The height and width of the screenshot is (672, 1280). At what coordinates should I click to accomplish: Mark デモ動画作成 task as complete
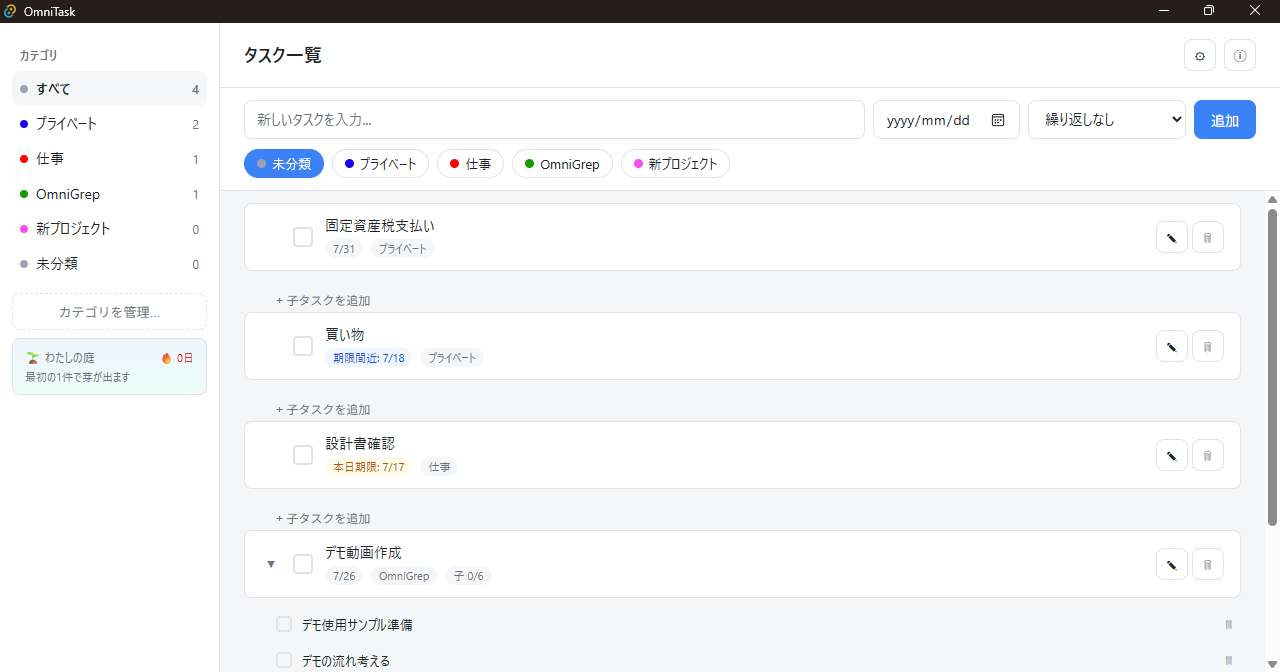[x=303, y=564]
